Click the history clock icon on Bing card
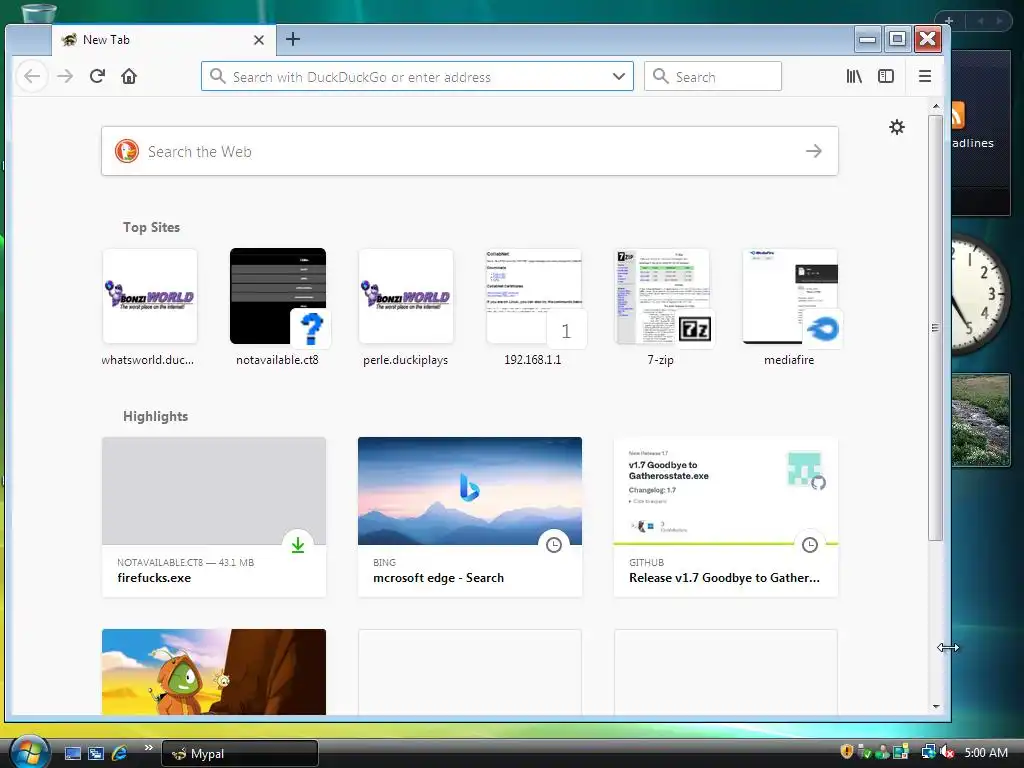Image resolution: width=1024 pixels, height=768 pixels. click(x=554, y=545)
